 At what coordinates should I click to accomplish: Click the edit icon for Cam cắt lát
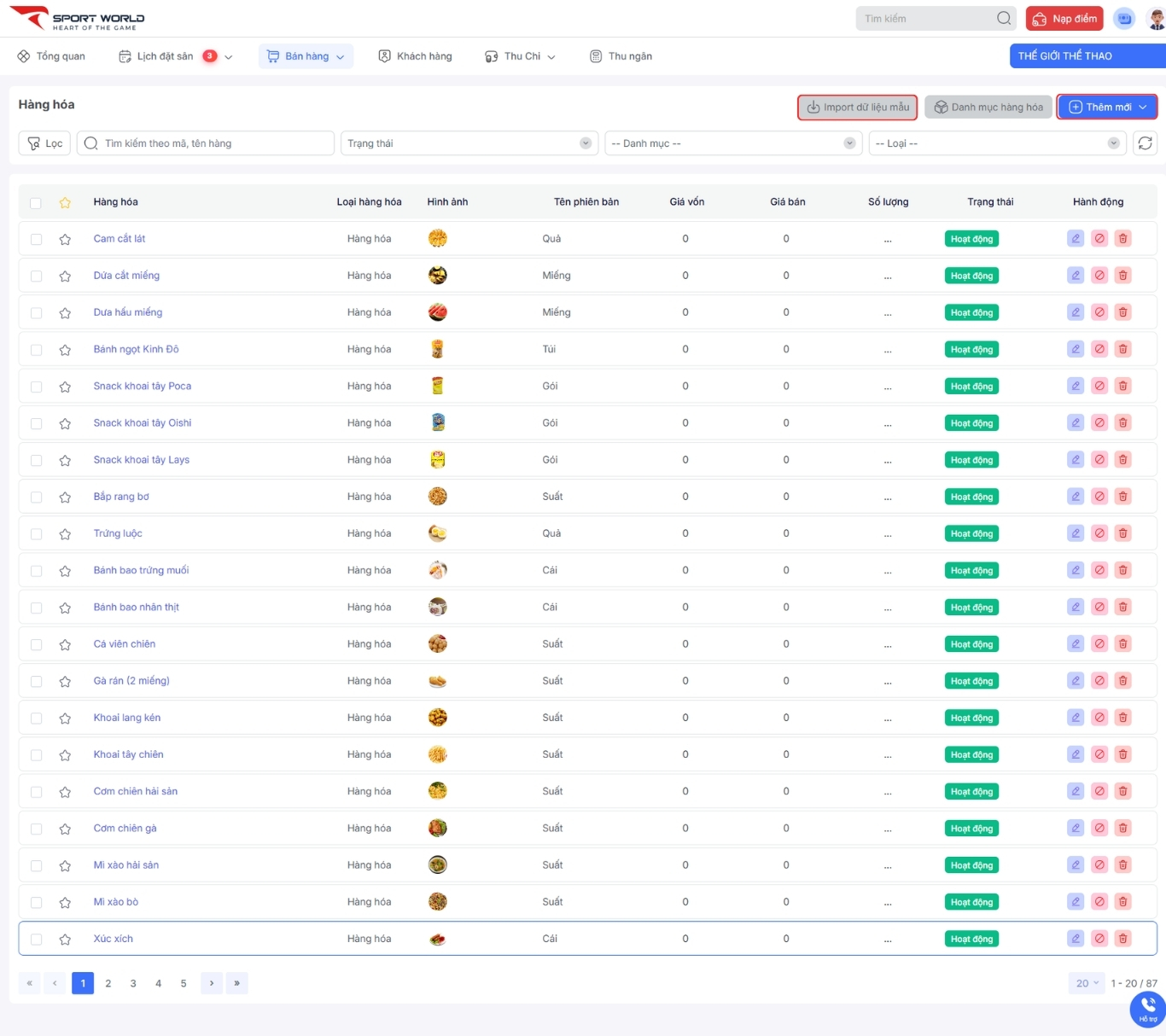[x=1076, y=239]
